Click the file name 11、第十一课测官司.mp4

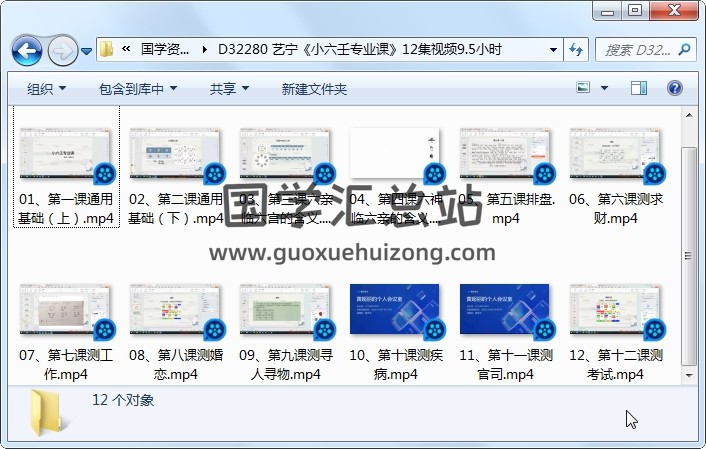[505, 365]
